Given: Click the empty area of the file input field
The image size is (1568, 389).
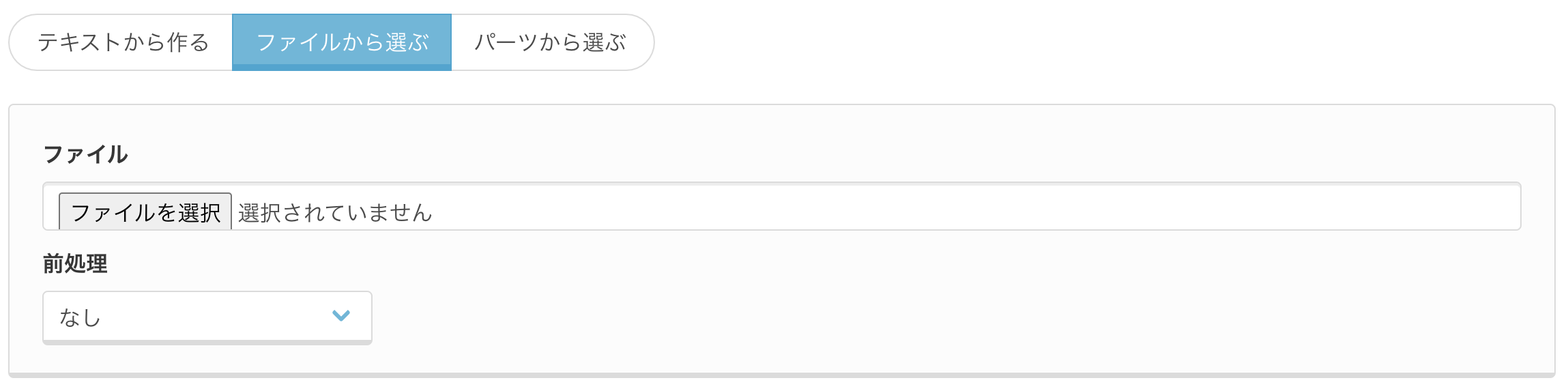Looking at the screenshot, I should (x=955, y=207).
